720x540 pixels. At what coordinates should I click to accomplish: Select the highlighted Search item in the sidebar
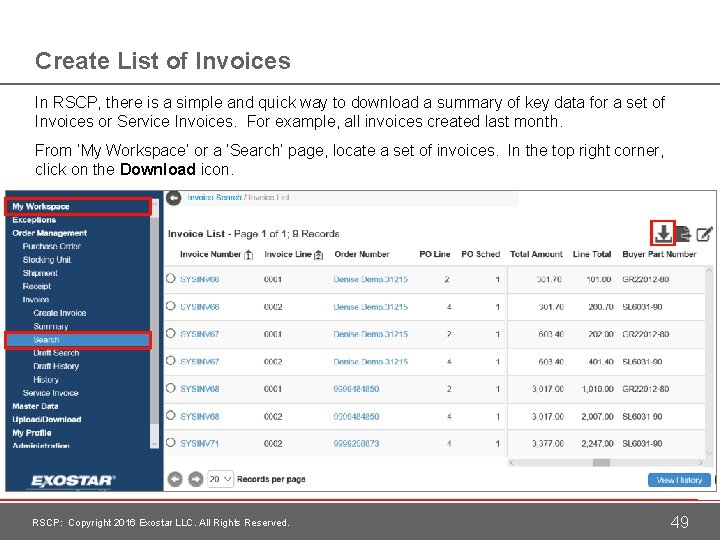[x=78, y=340]
